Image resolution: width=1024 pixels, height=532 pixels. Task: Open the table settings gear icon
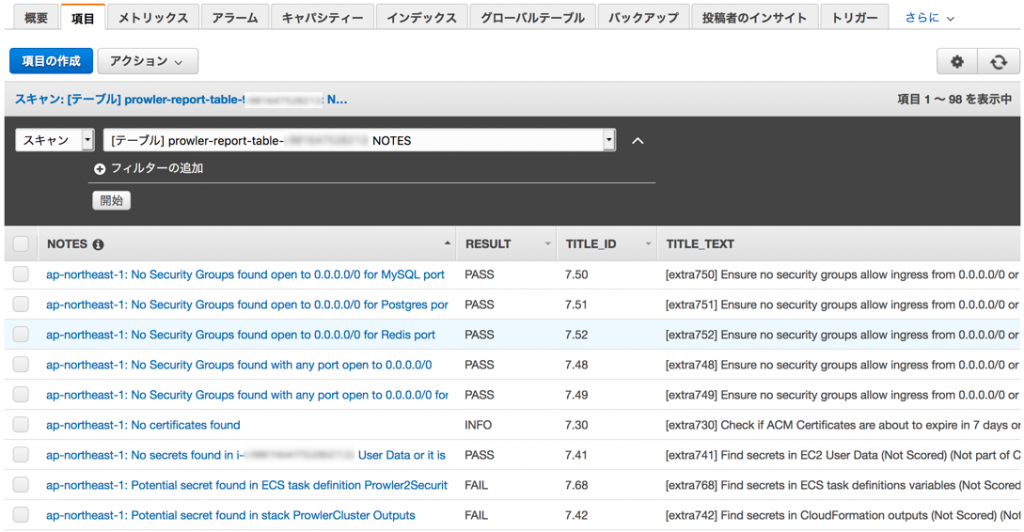click(957, 62)
